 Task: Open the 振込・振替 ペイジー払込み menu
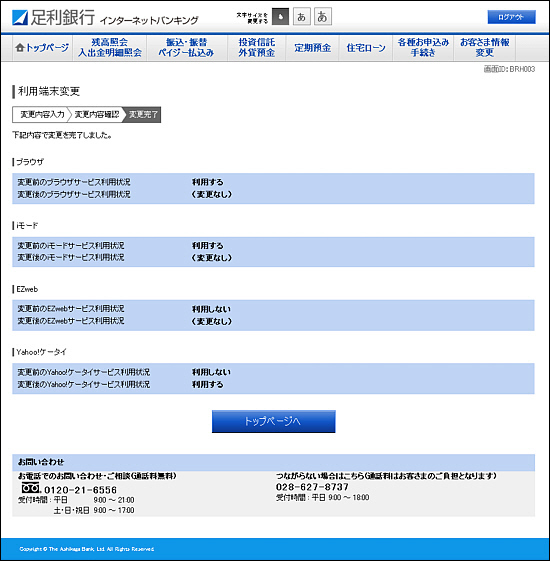coord(186,48)
